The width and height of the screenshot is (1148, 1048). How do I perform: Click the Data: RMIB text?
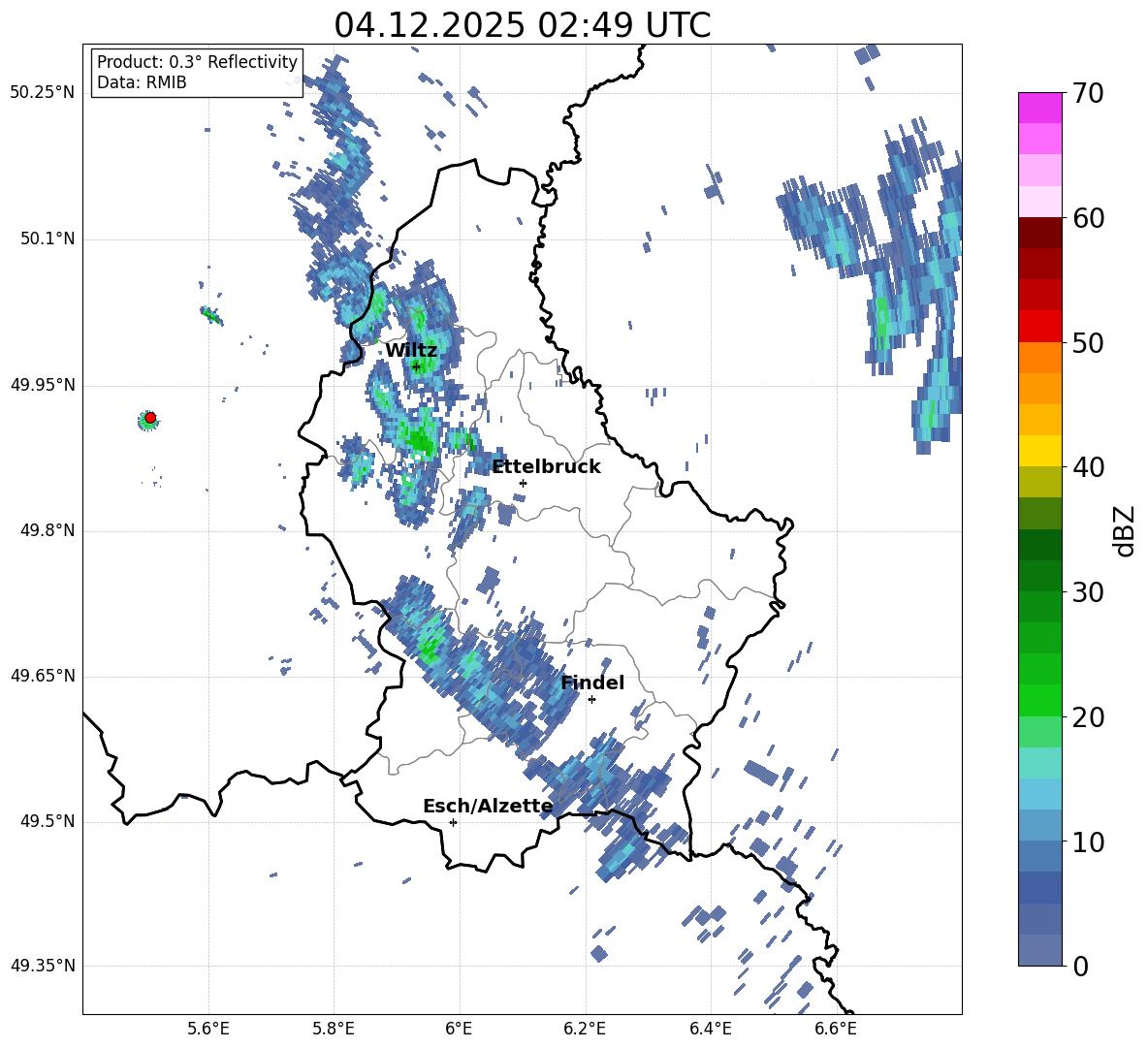pos(142,82)
